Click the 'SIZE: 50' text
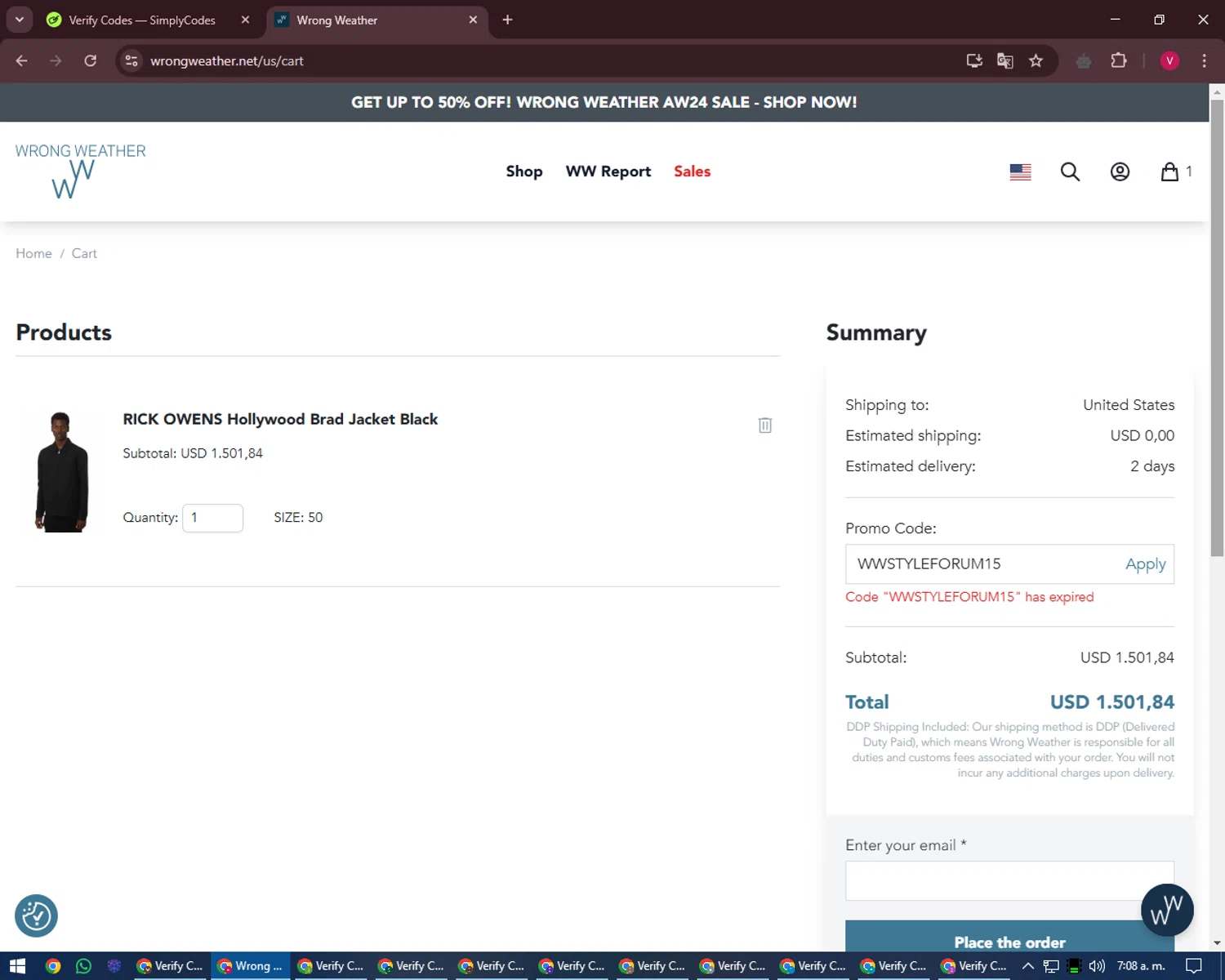 coord(298,518)
